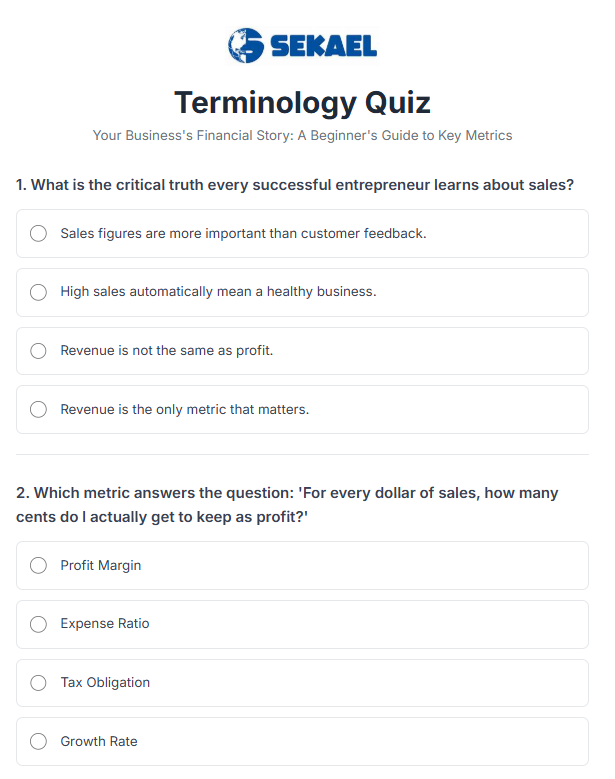Select radio circle for 'High sales automatically mean'

pyautogui.click(x=39, y=292)
